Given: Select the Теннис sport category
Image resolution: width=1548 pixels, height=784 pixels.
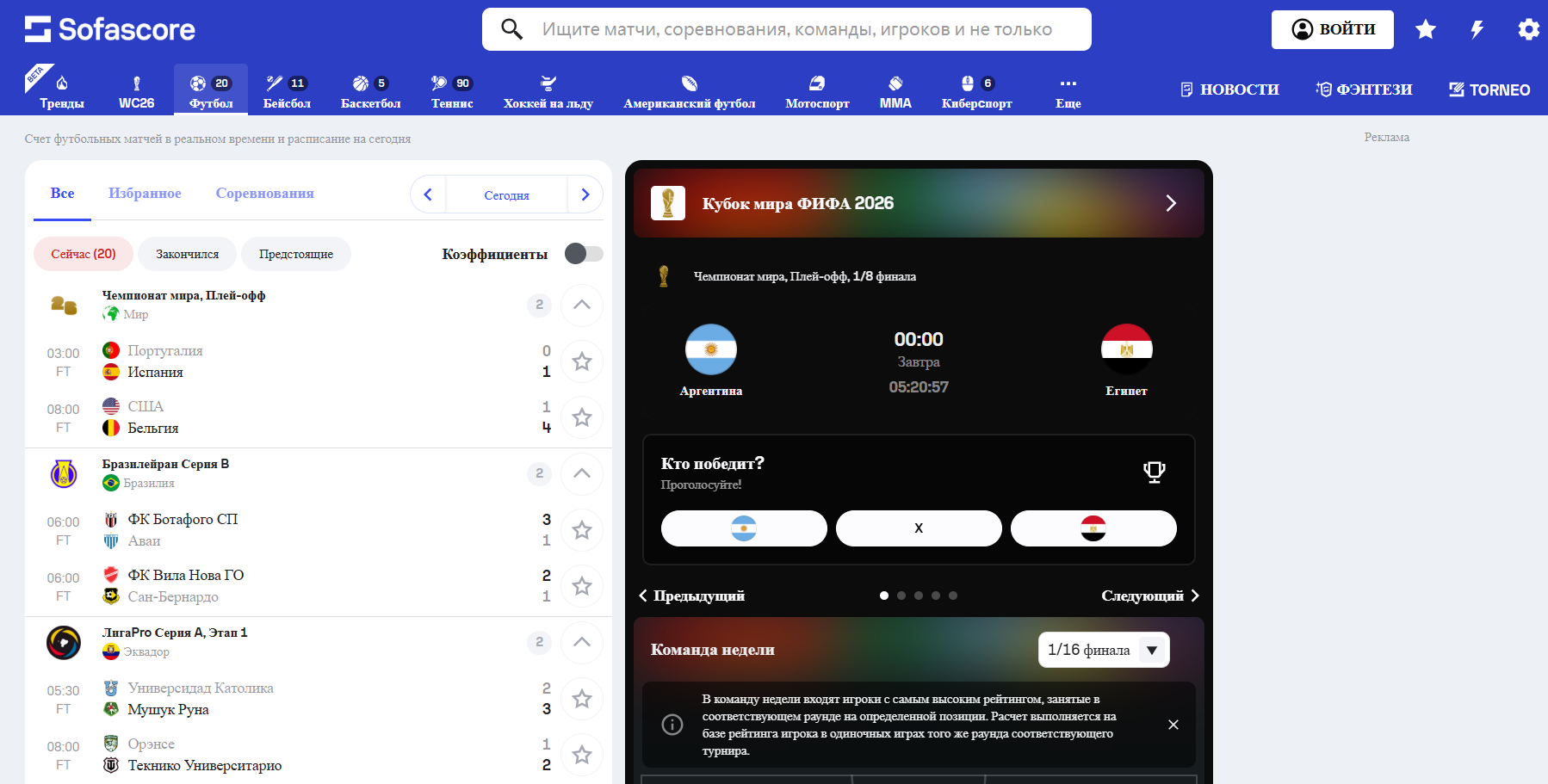Looking at the screenshot, I should click(452, 93).
